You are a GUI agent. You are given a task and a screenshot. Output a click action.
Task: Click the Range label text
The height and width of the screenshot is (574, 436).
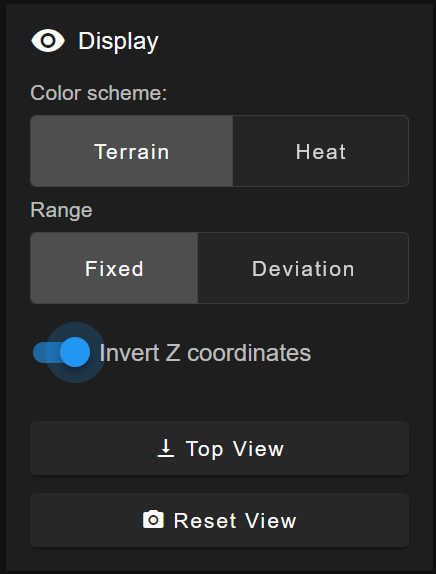[x=61, y=210]
